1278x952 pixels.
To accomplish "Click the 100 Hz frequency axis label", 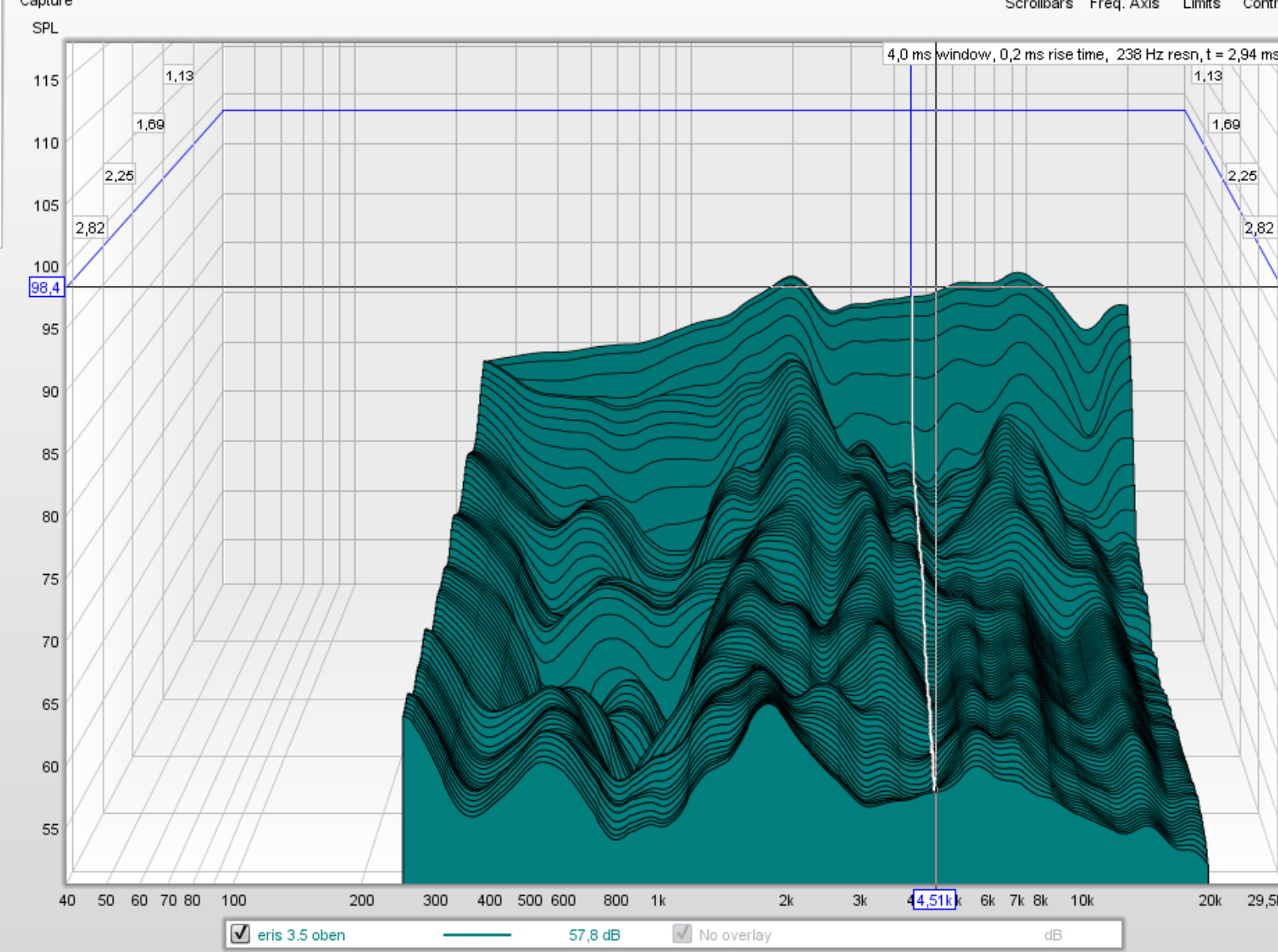I will tap(234, 900).
